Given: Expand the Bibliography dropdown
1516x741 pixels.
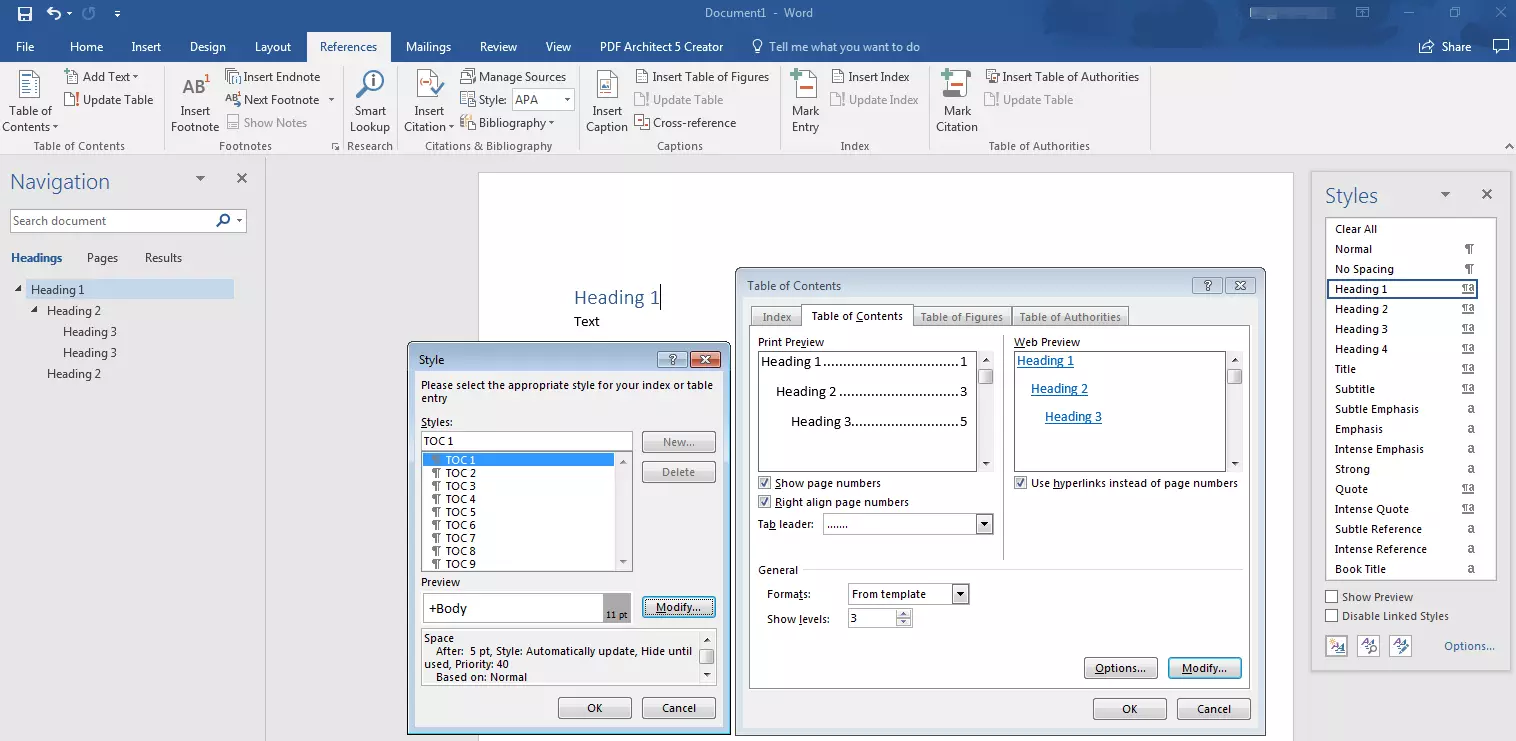Looking at the screenshot, I should [509, 122].
